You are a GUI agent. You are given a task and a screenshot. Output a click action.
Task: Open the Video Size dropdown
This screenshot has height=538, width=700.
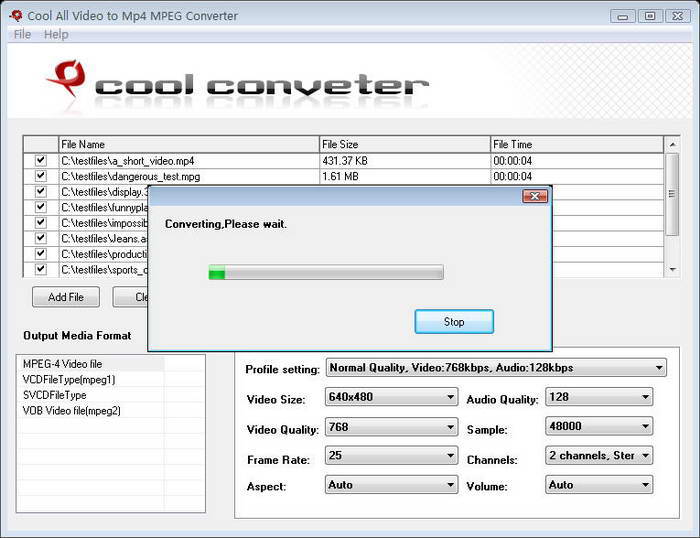391,397
